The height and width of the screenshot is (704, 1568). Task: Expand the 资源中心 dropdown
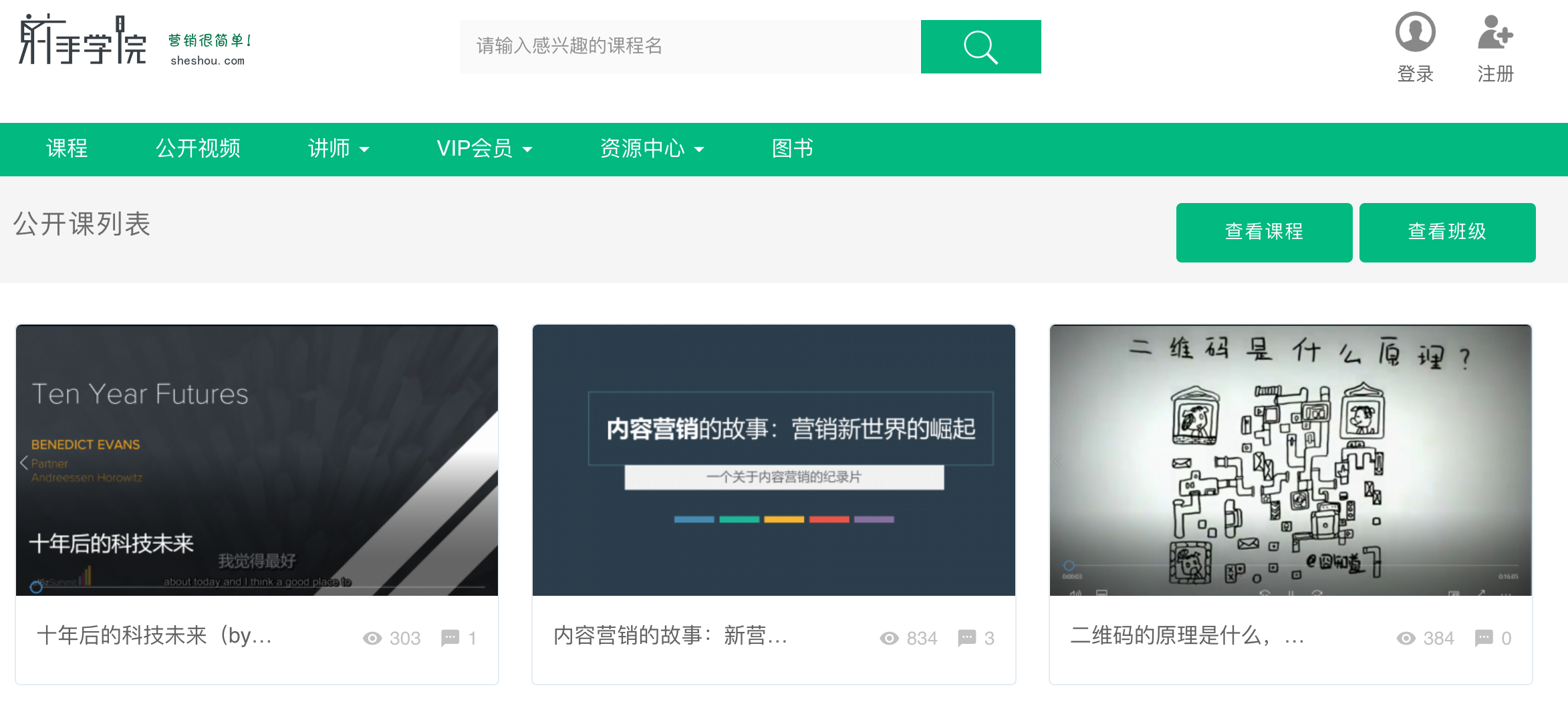[x=653, y=148]
